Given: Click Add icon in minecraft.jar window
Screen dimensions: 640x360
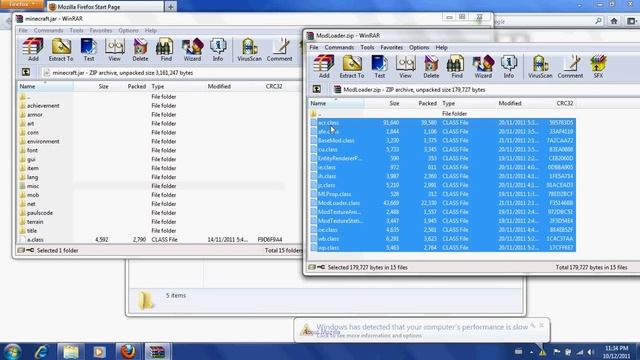Looking at the screenshot, I should [x=33, y=50].
